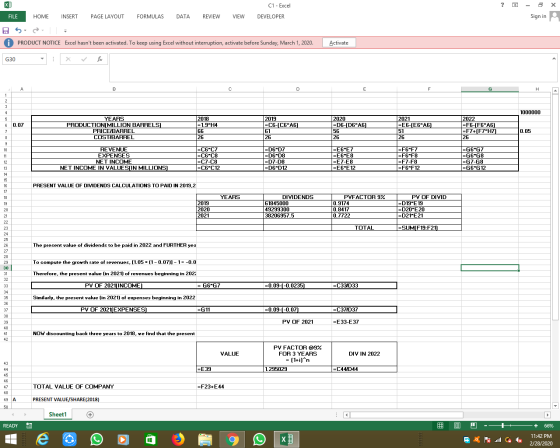Expand the formula bar with the chevron
This screenshot has height=448, width=560.
coord(554,59)
